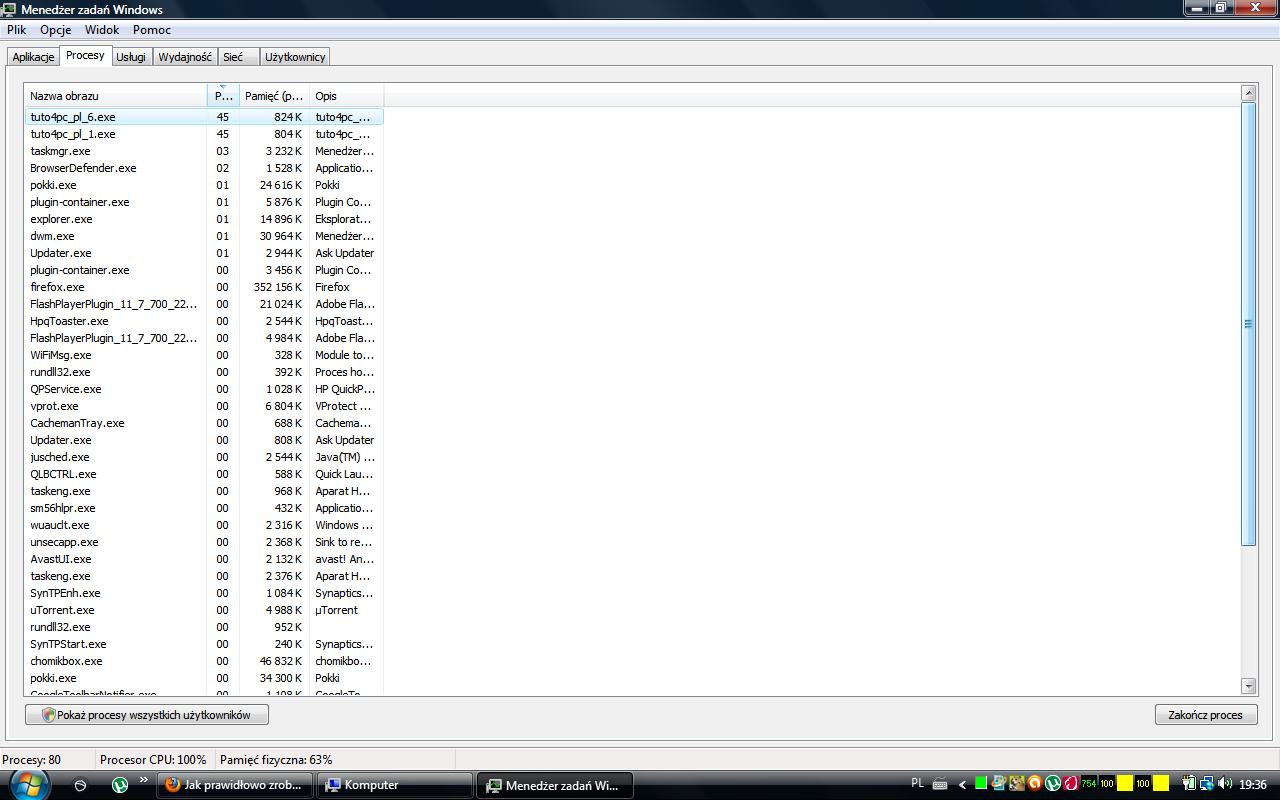Select the tuto4pc_pl_6.exe process
1280x800 pixels.
coord(204,117)
